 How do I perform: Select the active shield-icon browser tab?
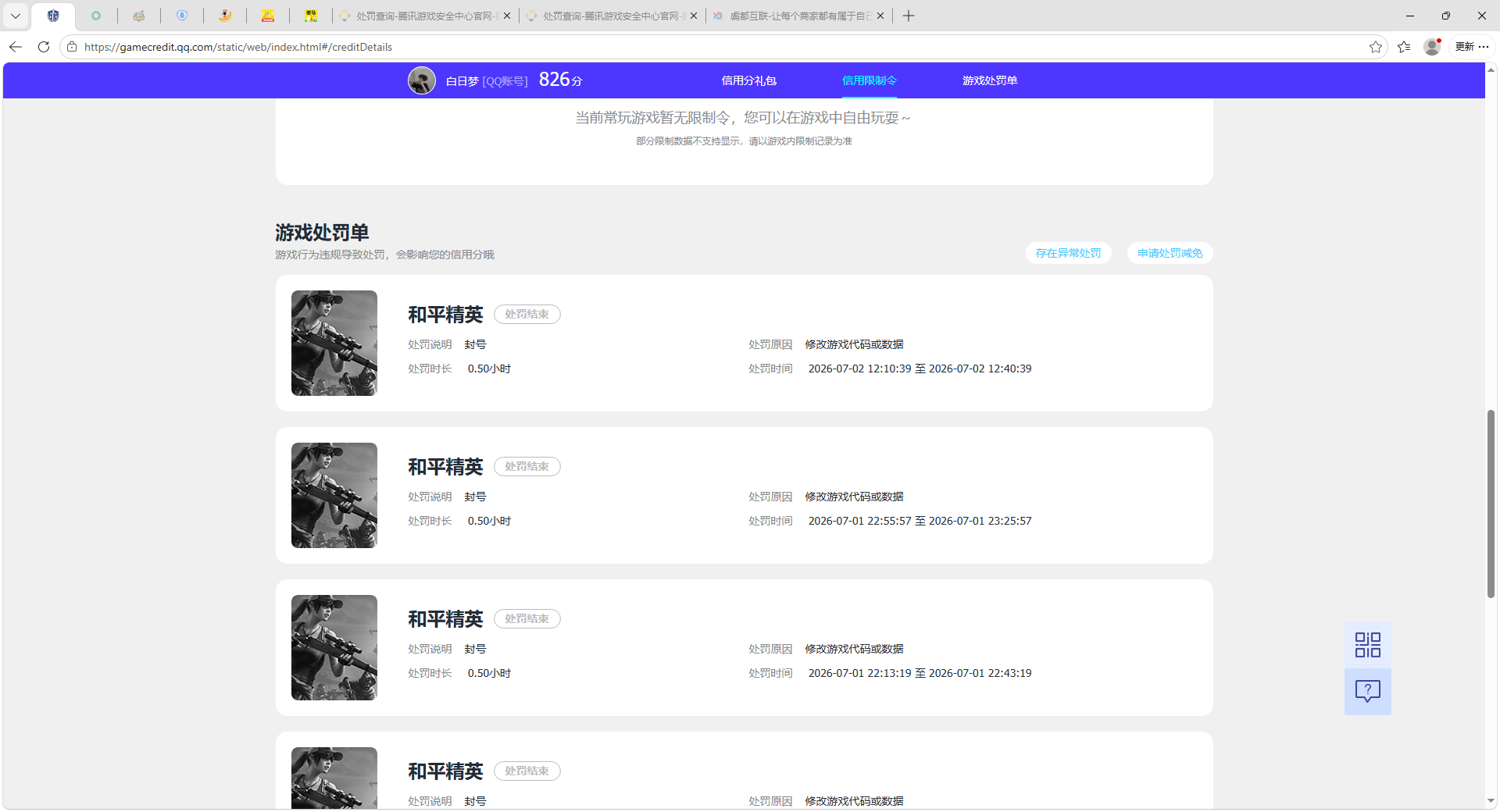[x=53, y=16]
